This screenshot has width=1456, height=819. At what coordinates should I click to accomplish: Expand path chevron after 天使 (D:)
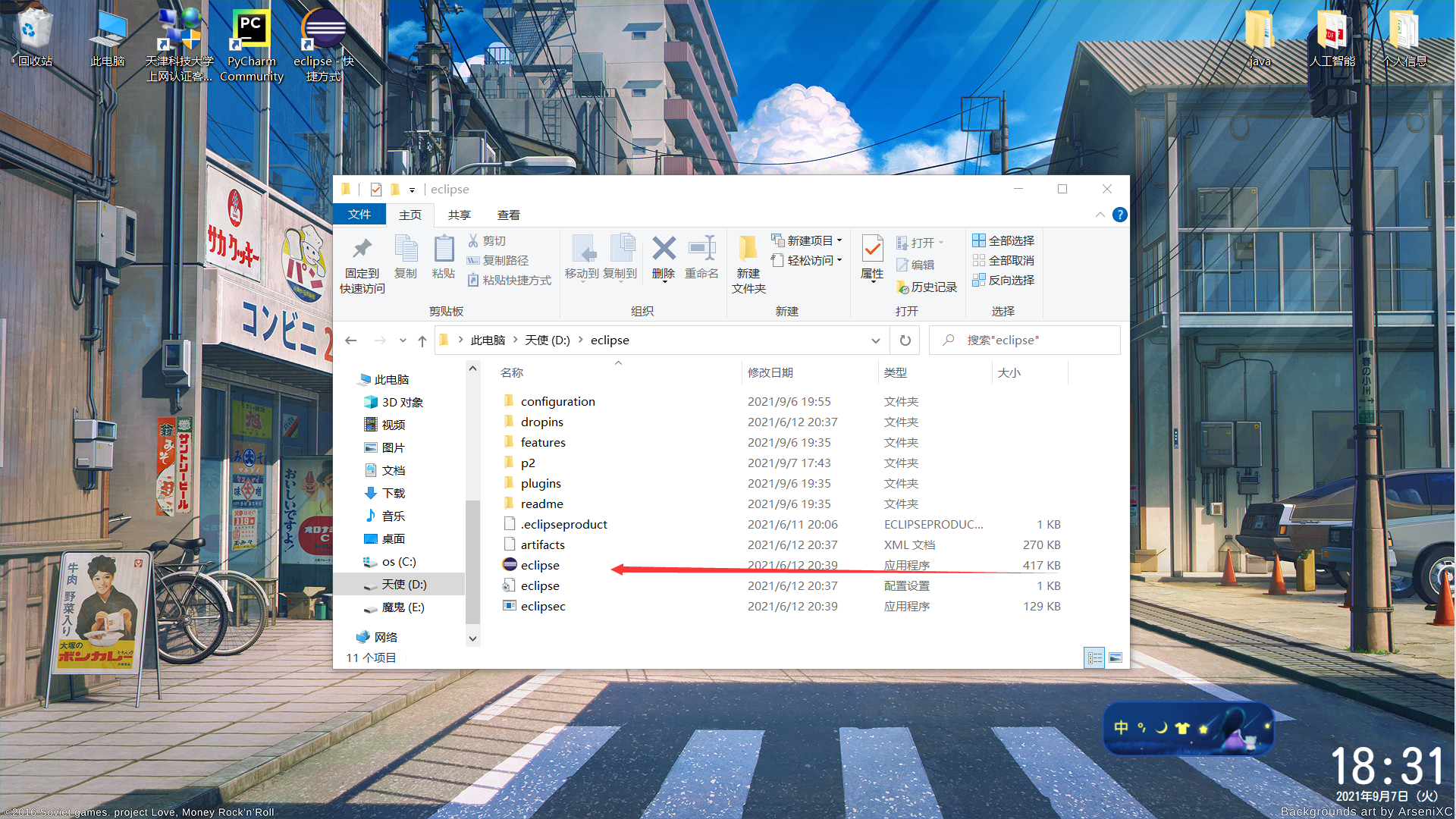coord(581,340)
